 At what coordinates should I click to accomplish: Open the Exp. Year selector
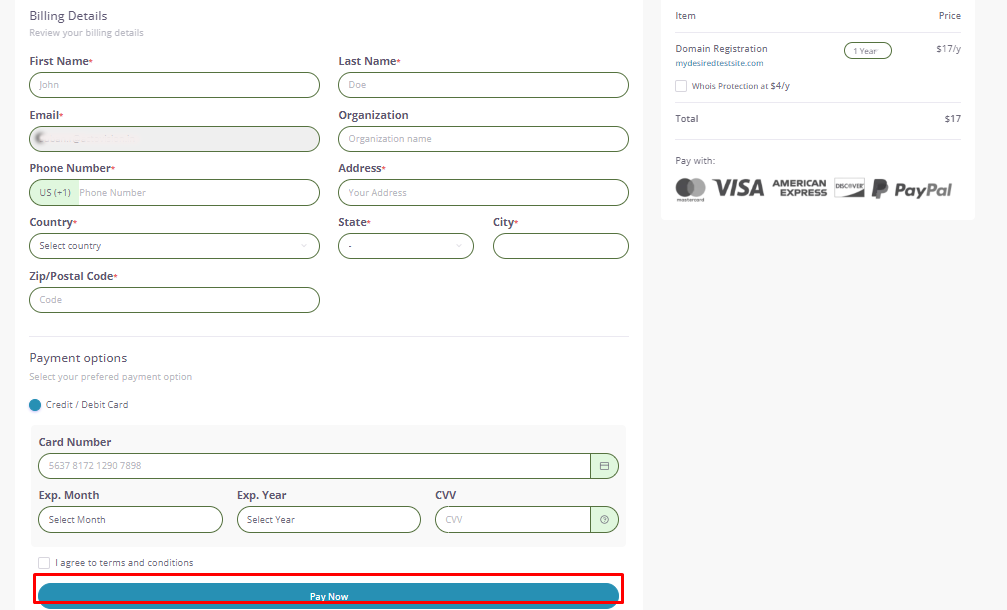click(328, 520)
